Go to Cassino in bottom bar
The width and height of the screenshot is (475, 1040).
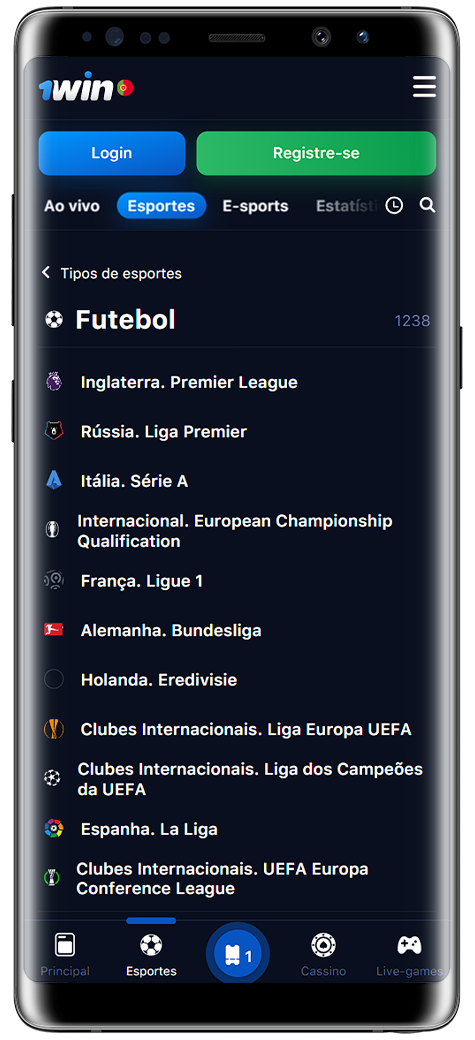tap(323, 955)
